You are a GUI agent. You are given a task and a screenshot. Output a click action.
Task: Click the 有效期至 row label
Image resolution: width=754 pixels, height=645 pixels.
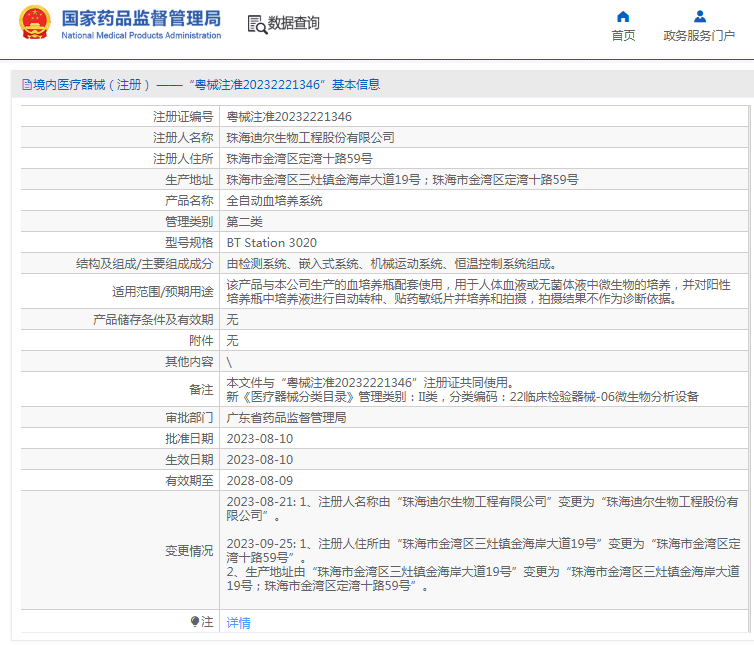point(189,481)
